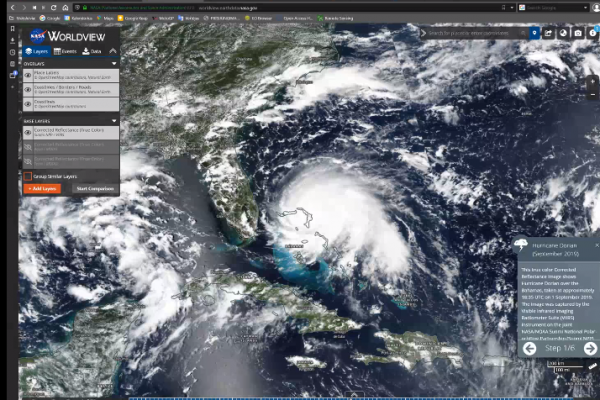The height and width of the screenshot is (400, 600).
Task: Add a web panel with the plus icon
Action: tap(13, 87)
